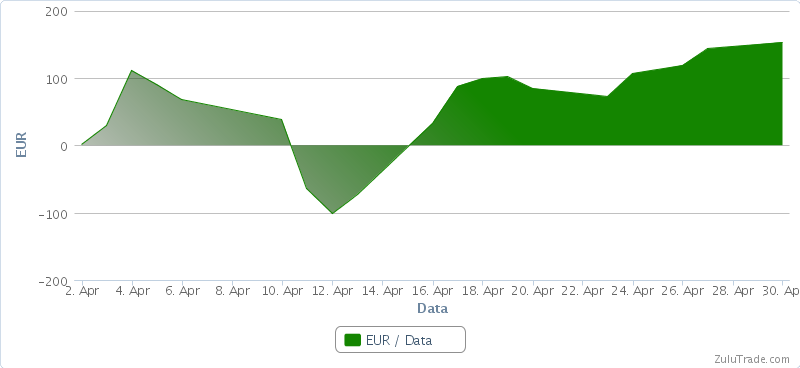Open the ZuluTrade.com credits link

pos(752,359)
